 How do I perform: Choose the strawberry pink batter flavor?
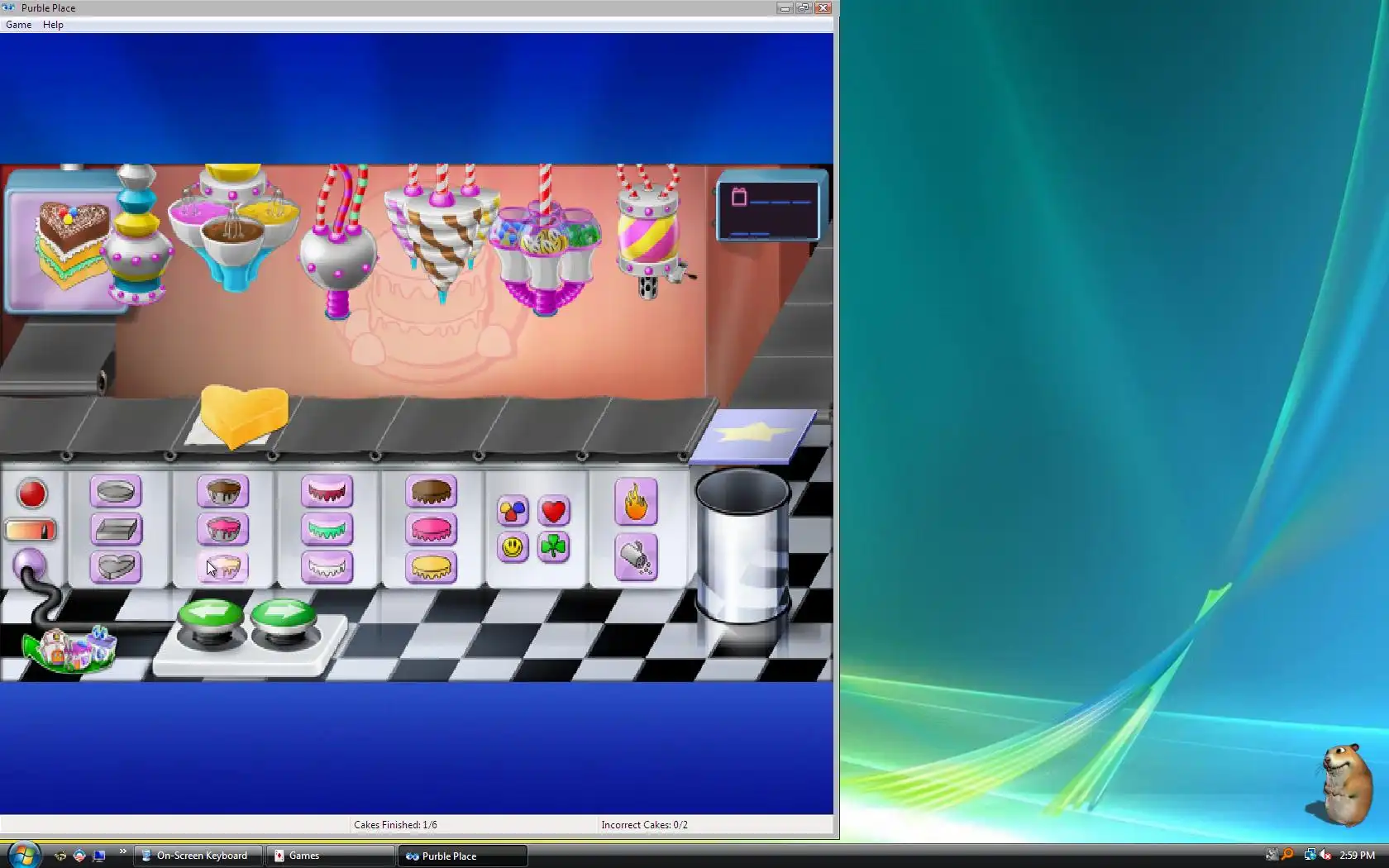[223, 529]
